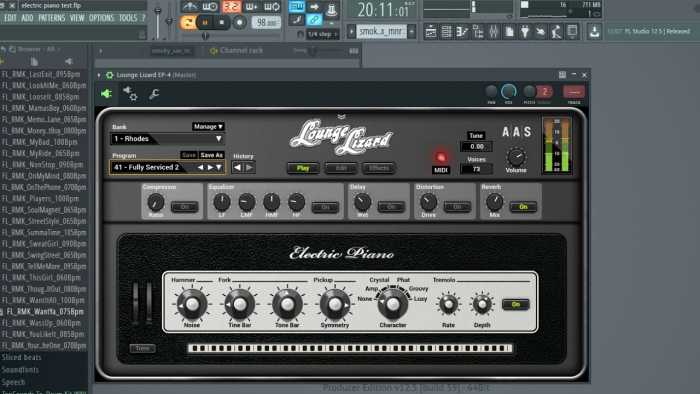Screen dimensions: 700x394
Task: Disable the Tremolo On switch
Action: [x=516, y=304]
